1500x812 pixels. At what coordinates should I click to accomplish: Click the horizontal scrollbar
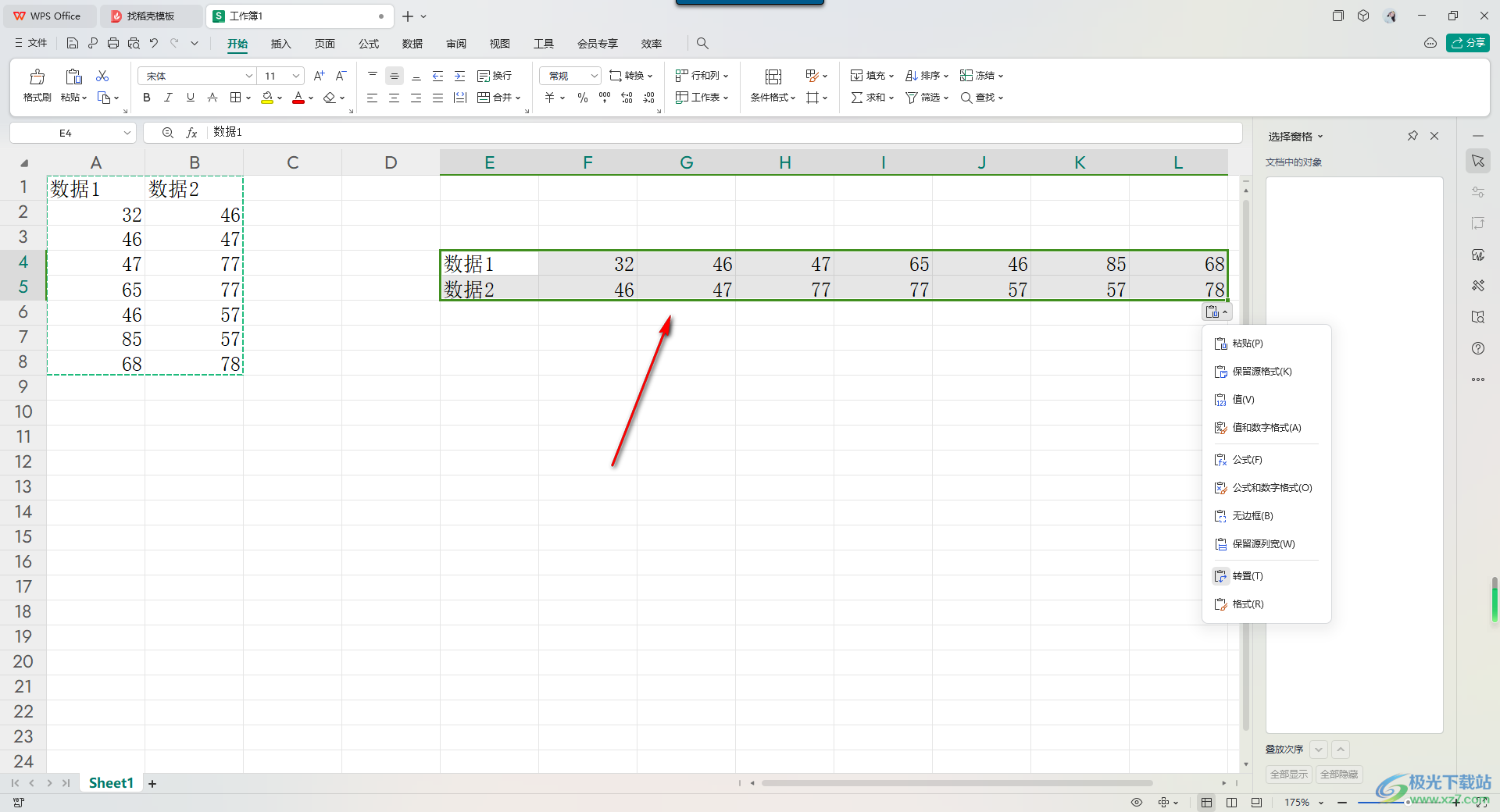point(956,783)
